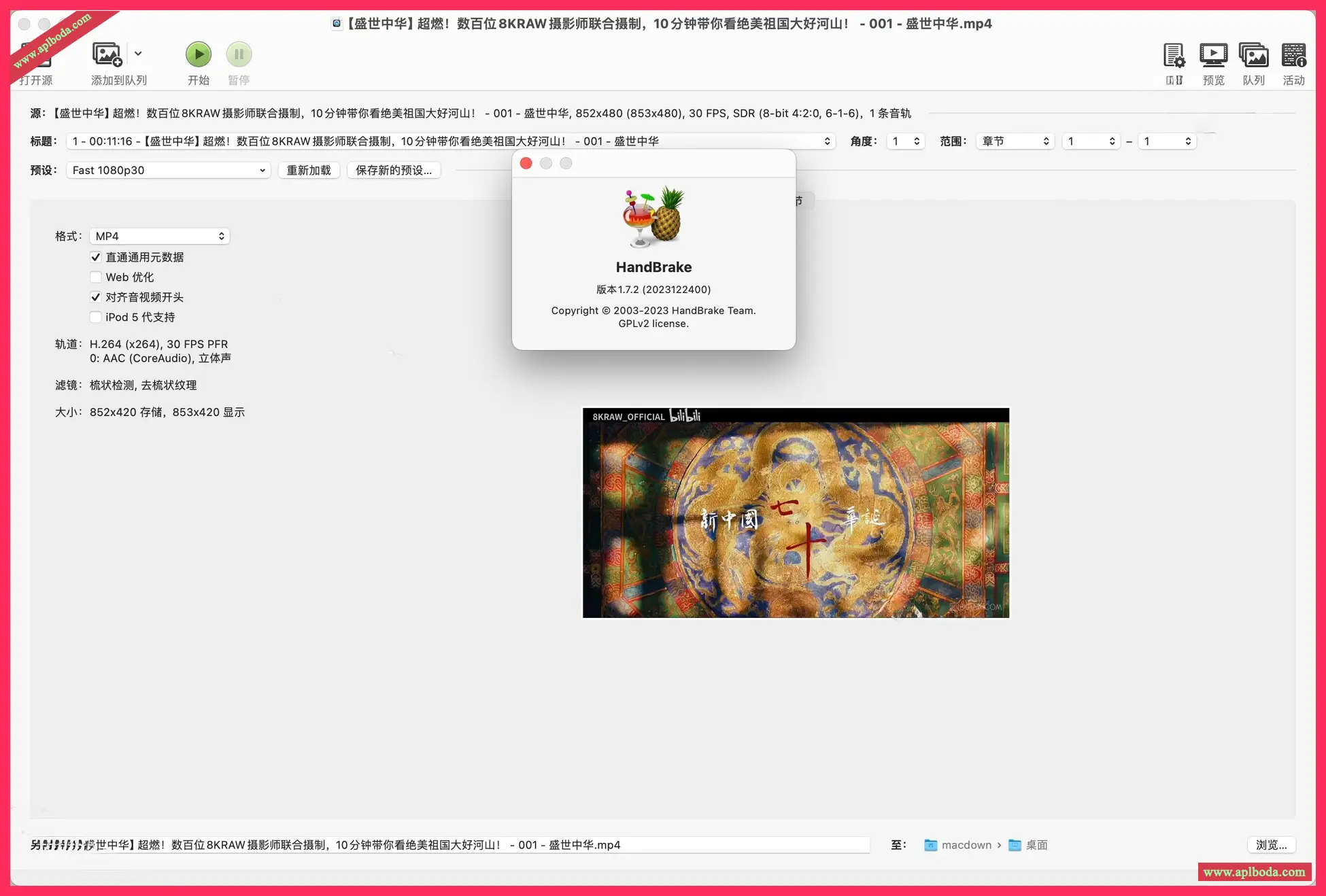Close the HandBrake About dialog

(526, 163)
